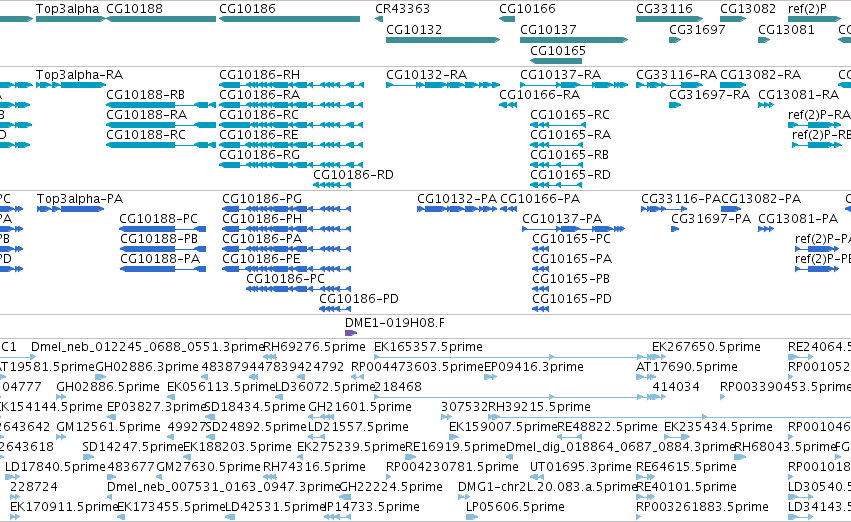Viewport: 851px width, 522px height.
Task: Select the CG10165-RD transcript
Action: point(556,185)
